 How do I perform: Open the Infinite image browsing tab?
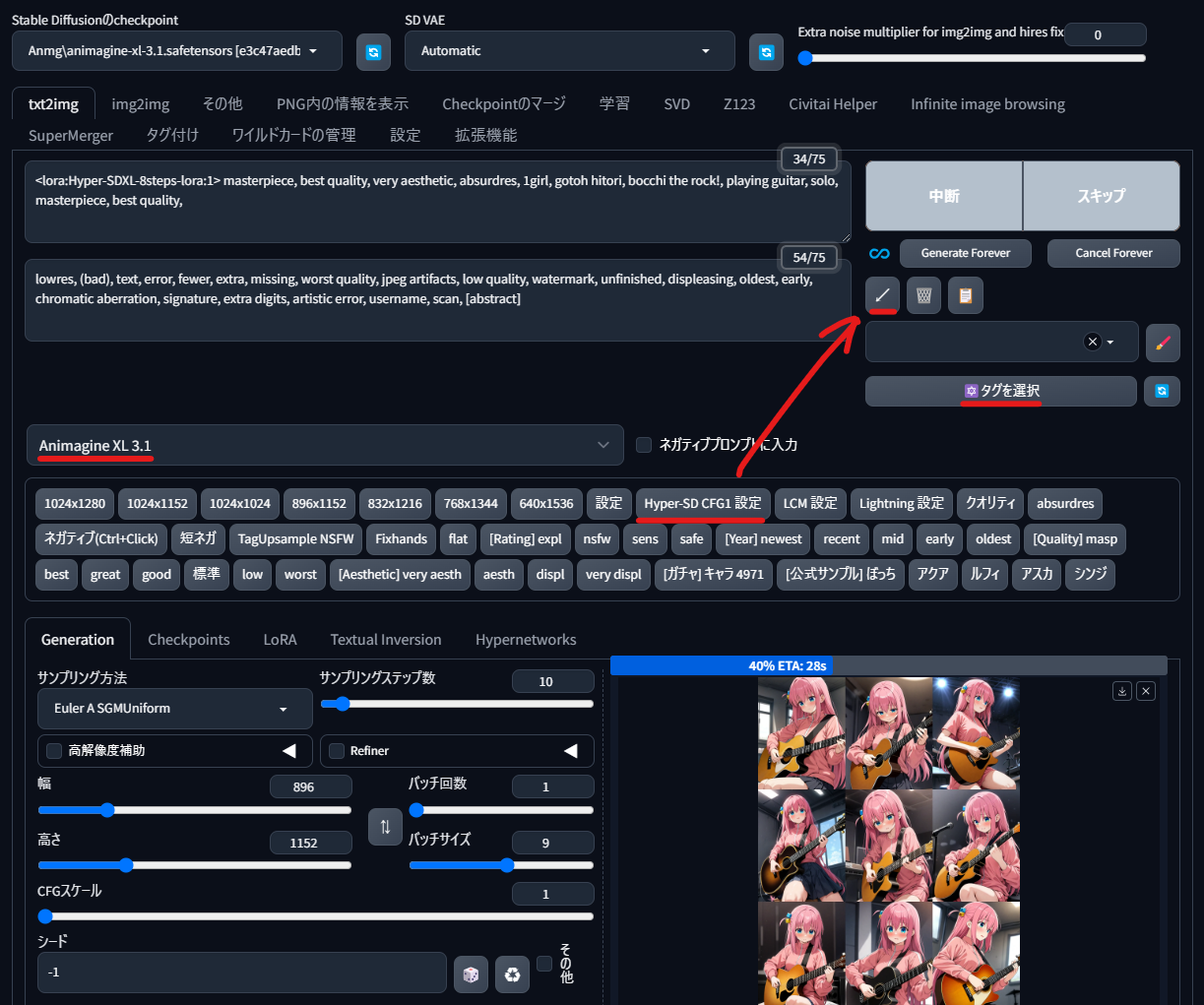pos(987,104)
